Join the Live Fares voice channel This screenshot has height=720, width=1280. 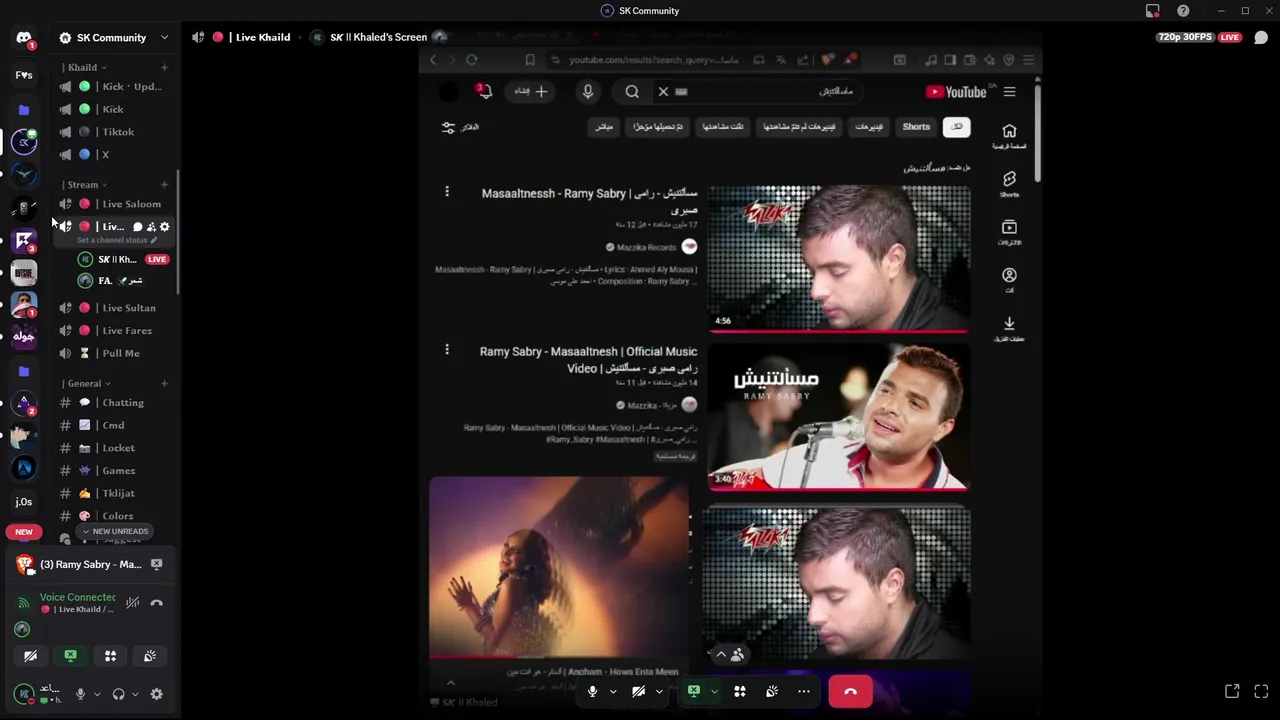click(114, 331)
